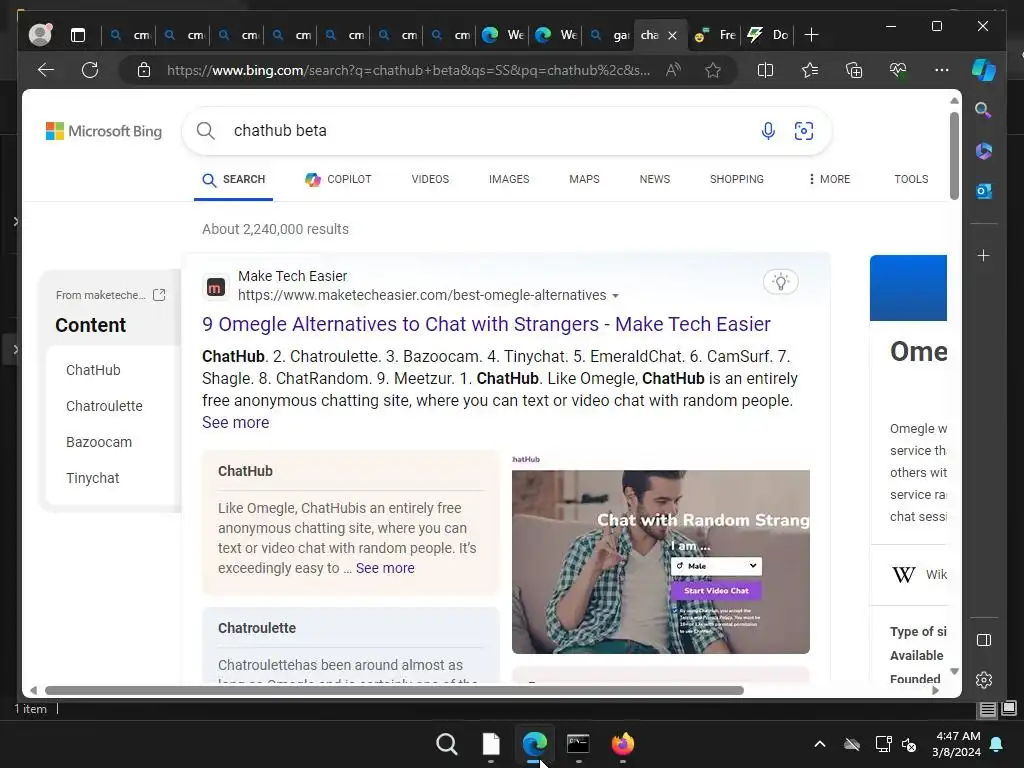Open the split screen icon
This screenshot has width=1024, height=768.
tap(765, 70)
